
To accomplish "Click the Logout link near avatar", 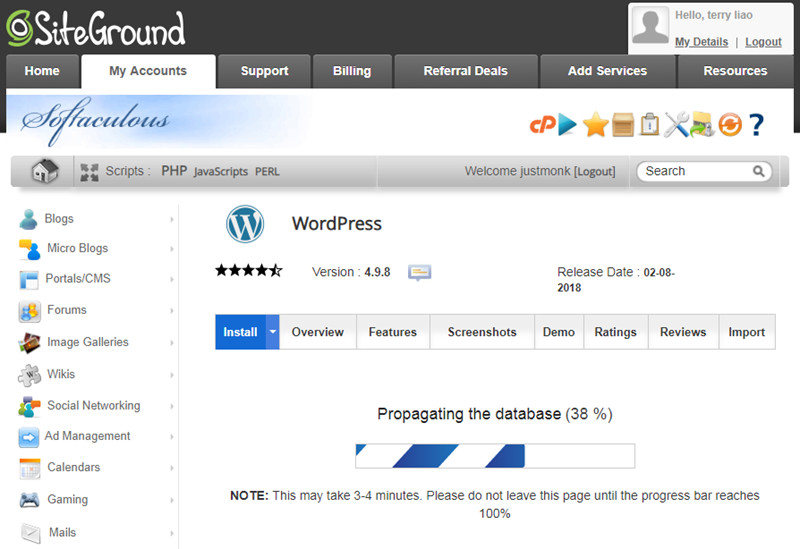I will point(763,42).
